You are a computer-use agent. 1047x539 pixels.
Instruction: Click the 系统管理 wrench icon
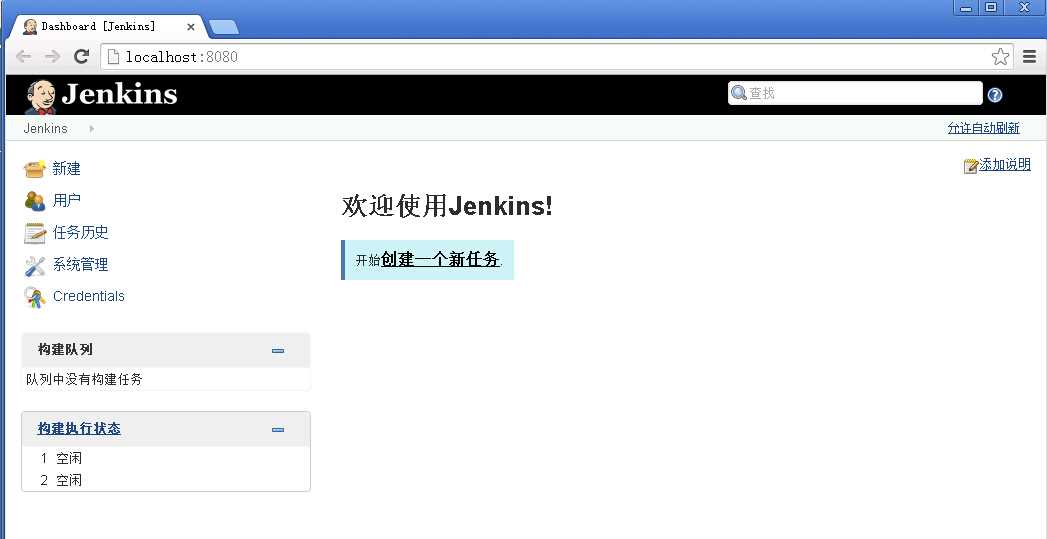pos(35,265)
